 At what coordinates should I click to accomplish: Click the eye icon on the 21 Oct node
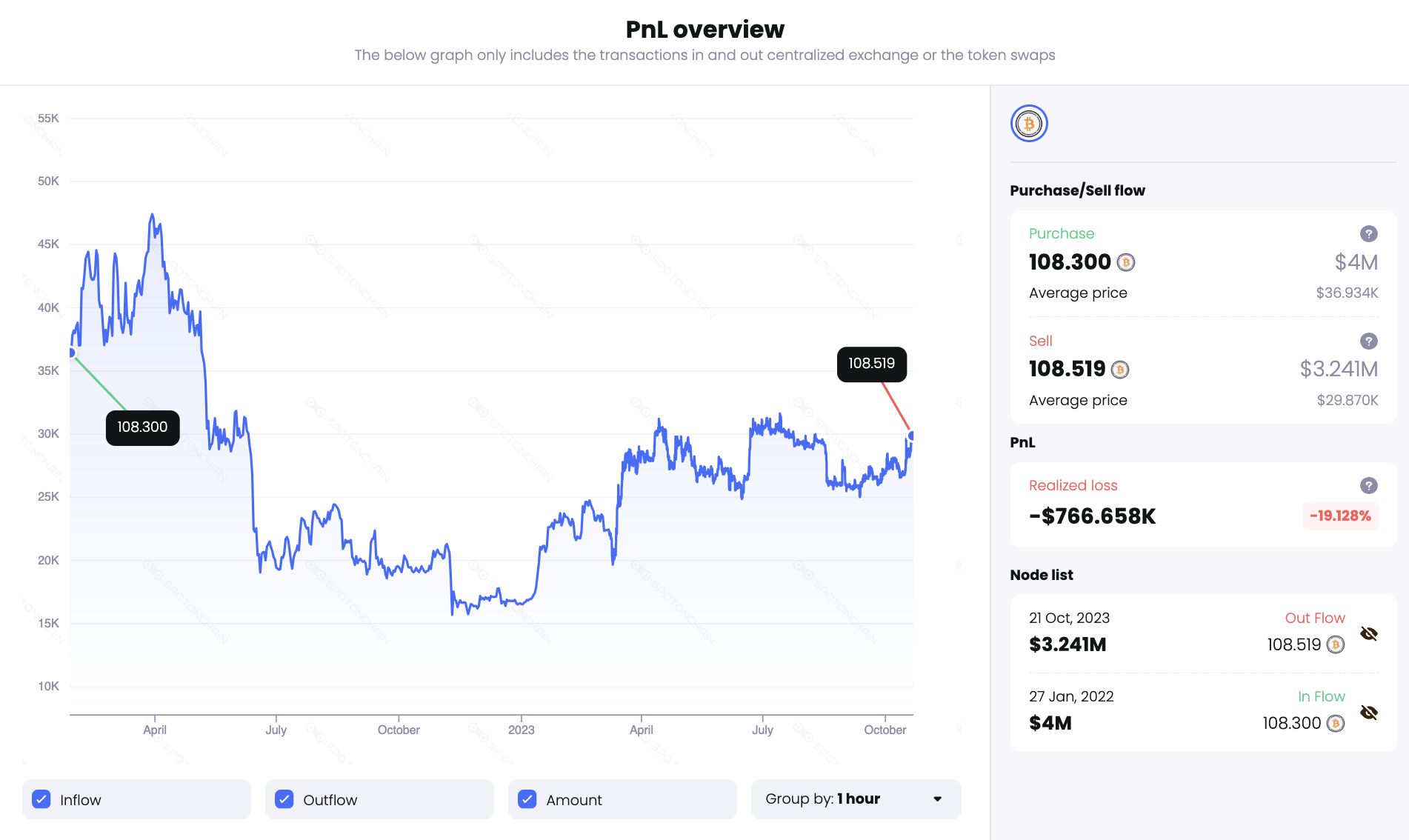(x=1368, y=634)
